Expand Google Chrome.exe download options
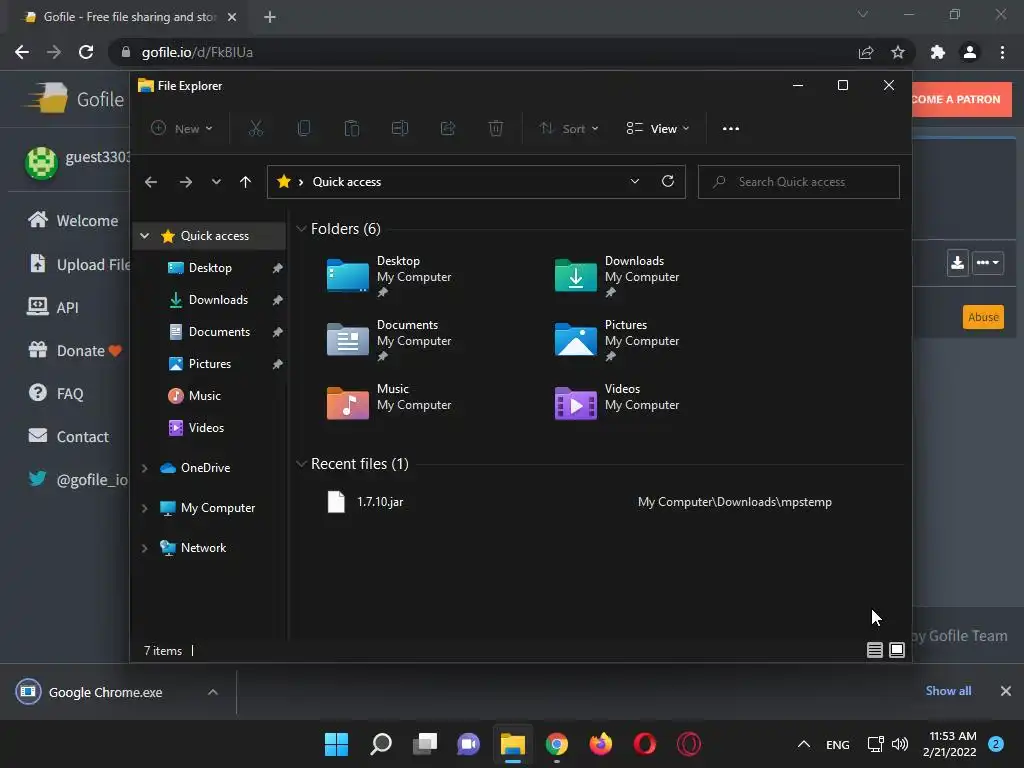 [213, 692]
